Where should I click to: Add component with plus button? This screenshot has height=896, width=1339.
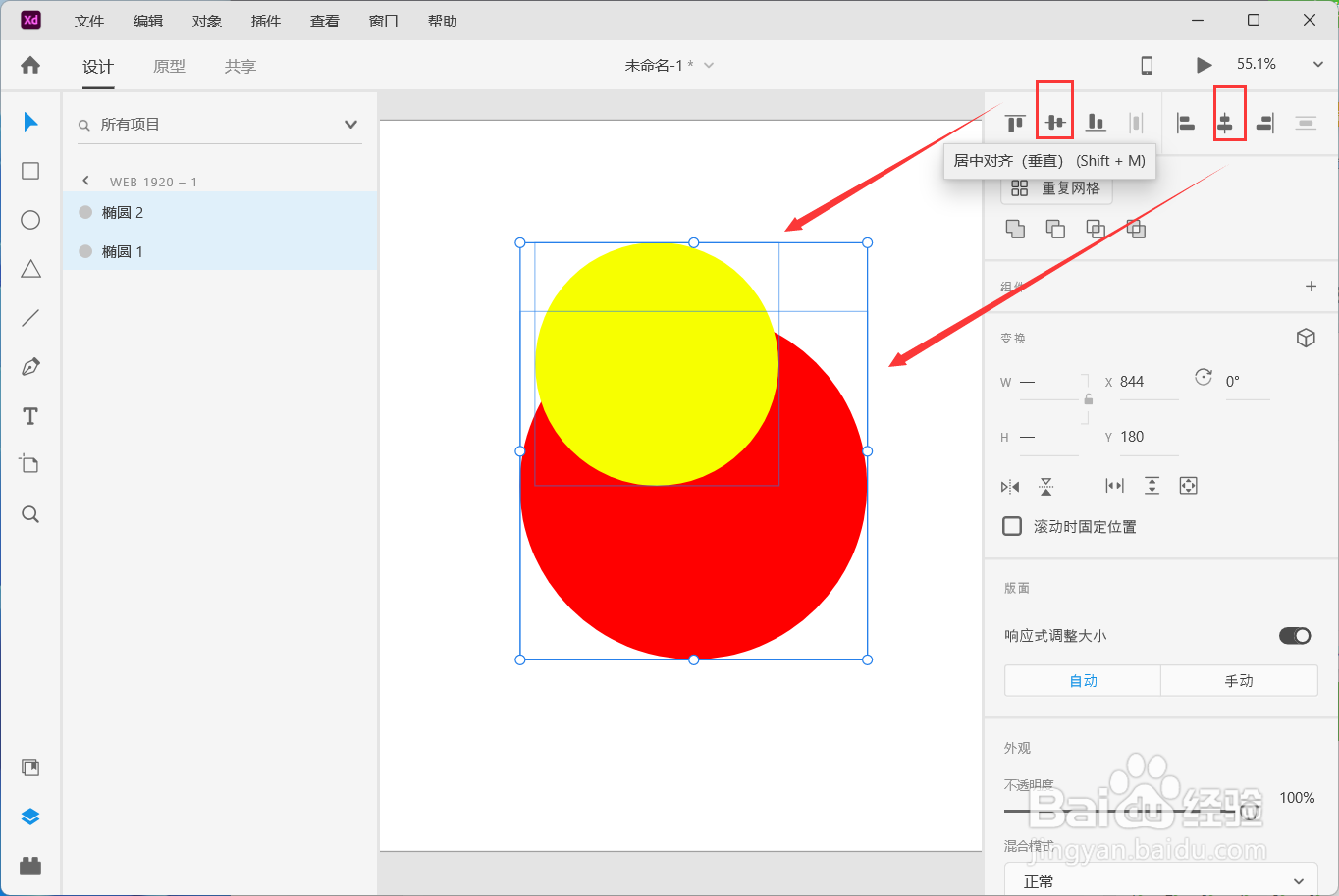pos(1311,286)
